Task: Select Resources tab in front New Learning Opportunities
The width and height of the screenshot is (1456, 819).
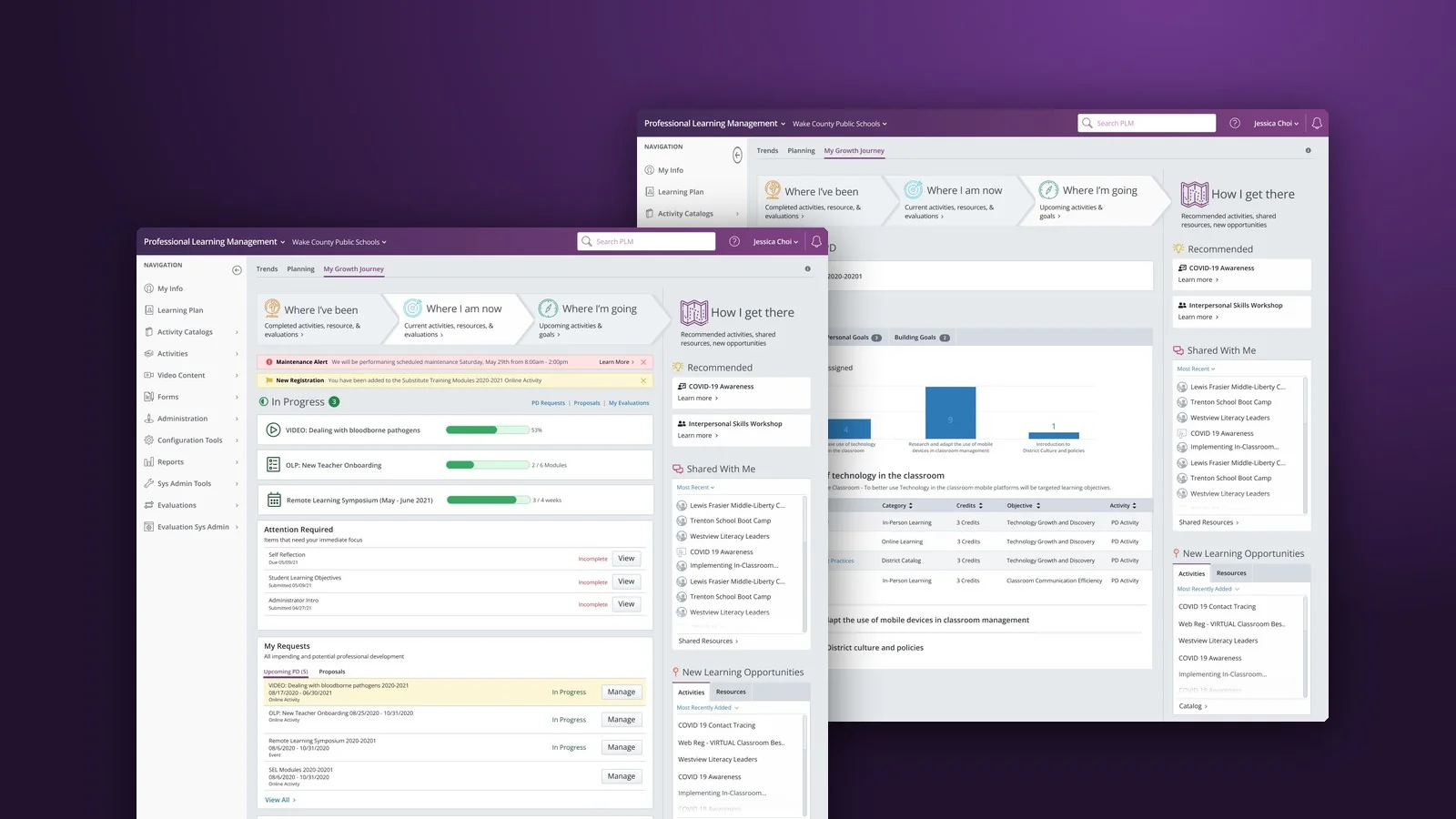Action: (731, 692)
